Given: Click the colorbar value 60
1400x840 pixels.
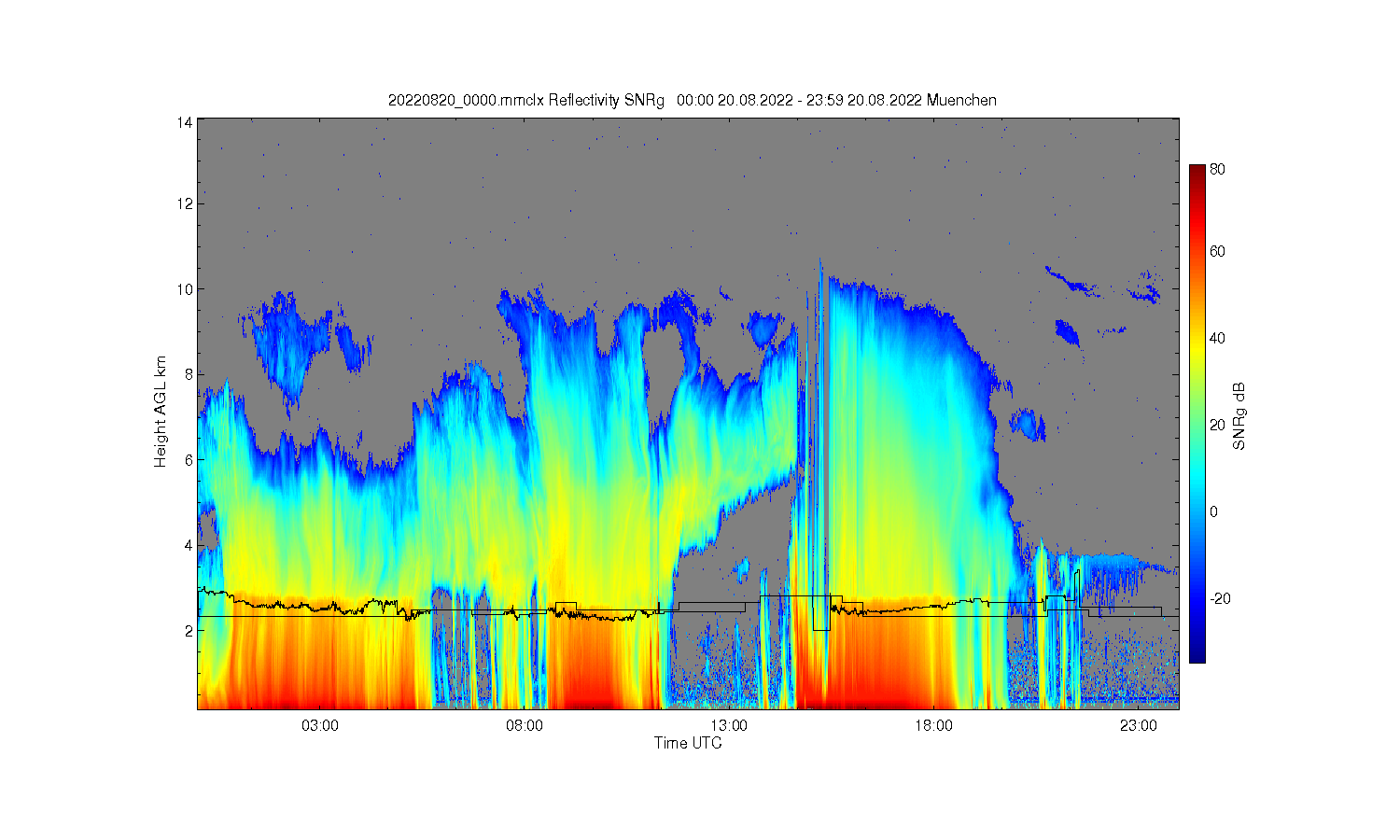Looking at the screenshot, I should click(x=1217, y=251).
